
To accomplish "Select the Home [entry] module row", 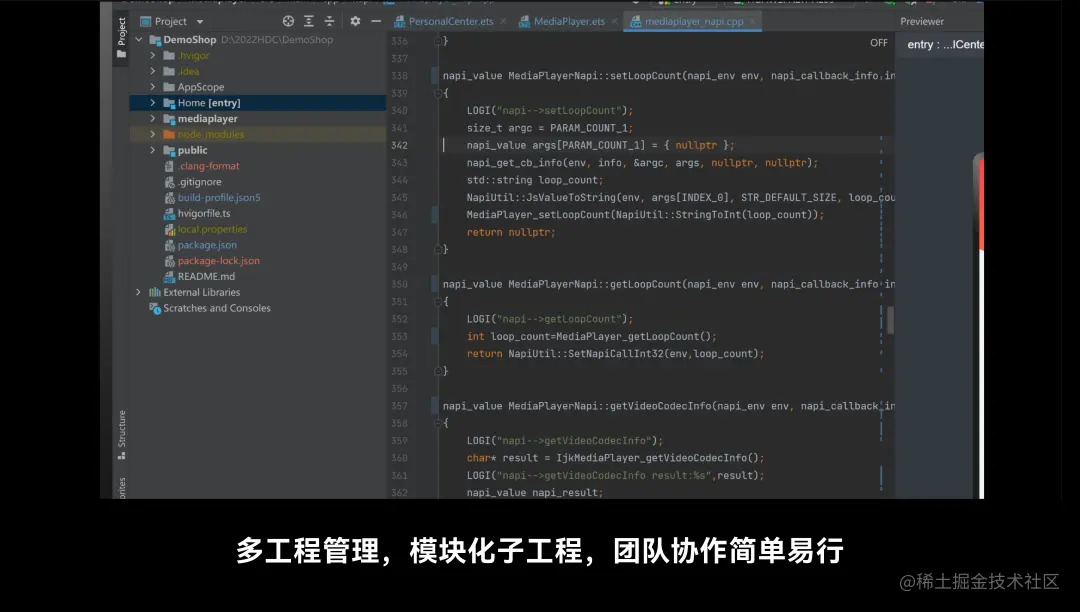I will pos(258,103).
